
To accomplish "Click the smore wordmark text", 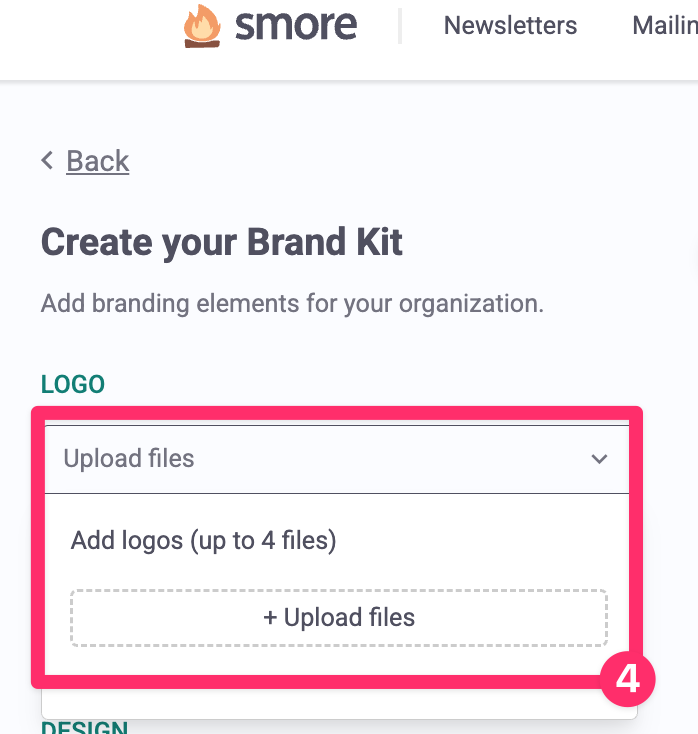I will point(296,26).
